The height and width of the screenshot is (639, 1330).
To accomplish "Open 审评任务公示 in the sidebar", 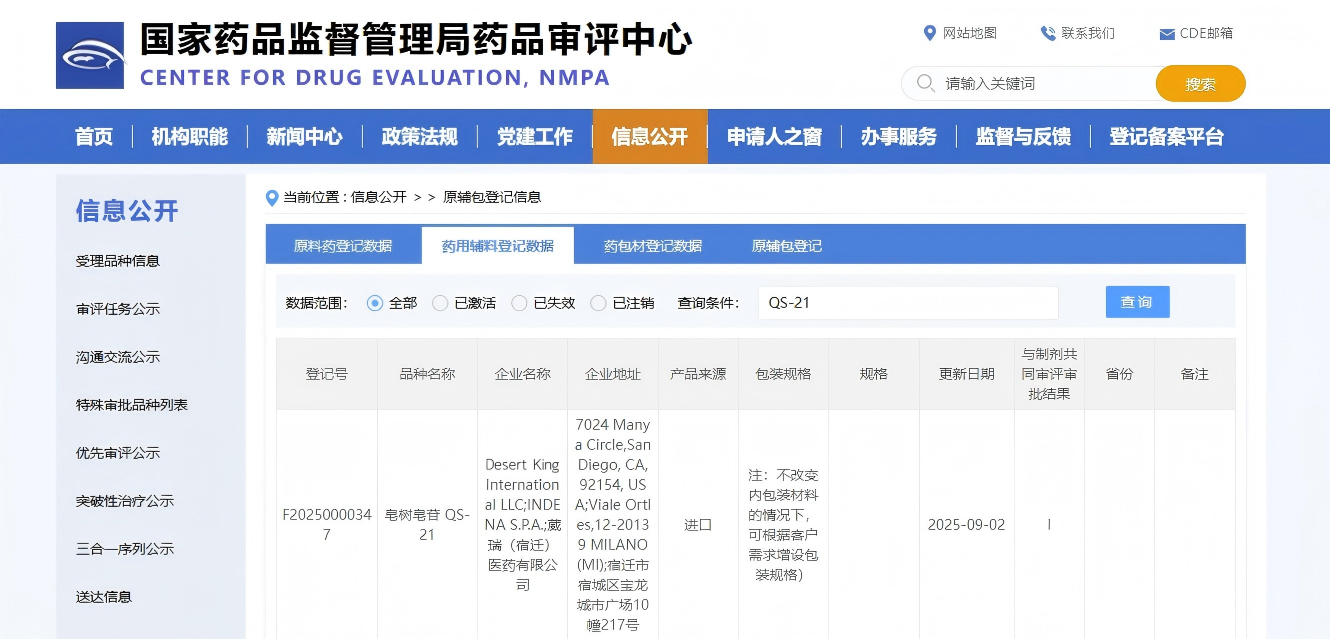I will point(118,309).
